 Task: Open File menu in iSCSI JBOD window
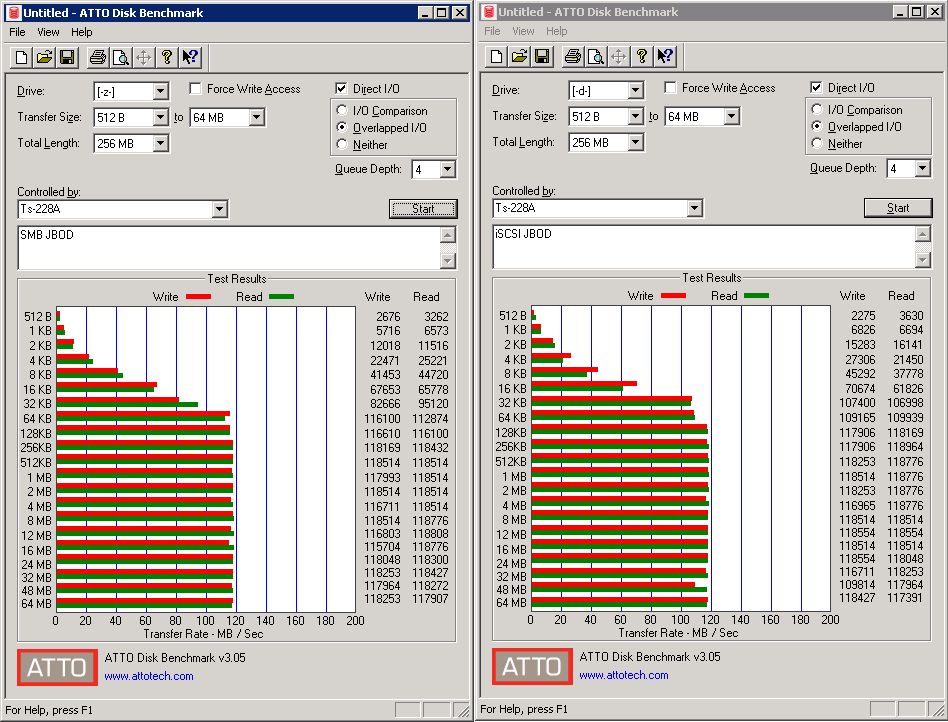[x=493, y=31]
